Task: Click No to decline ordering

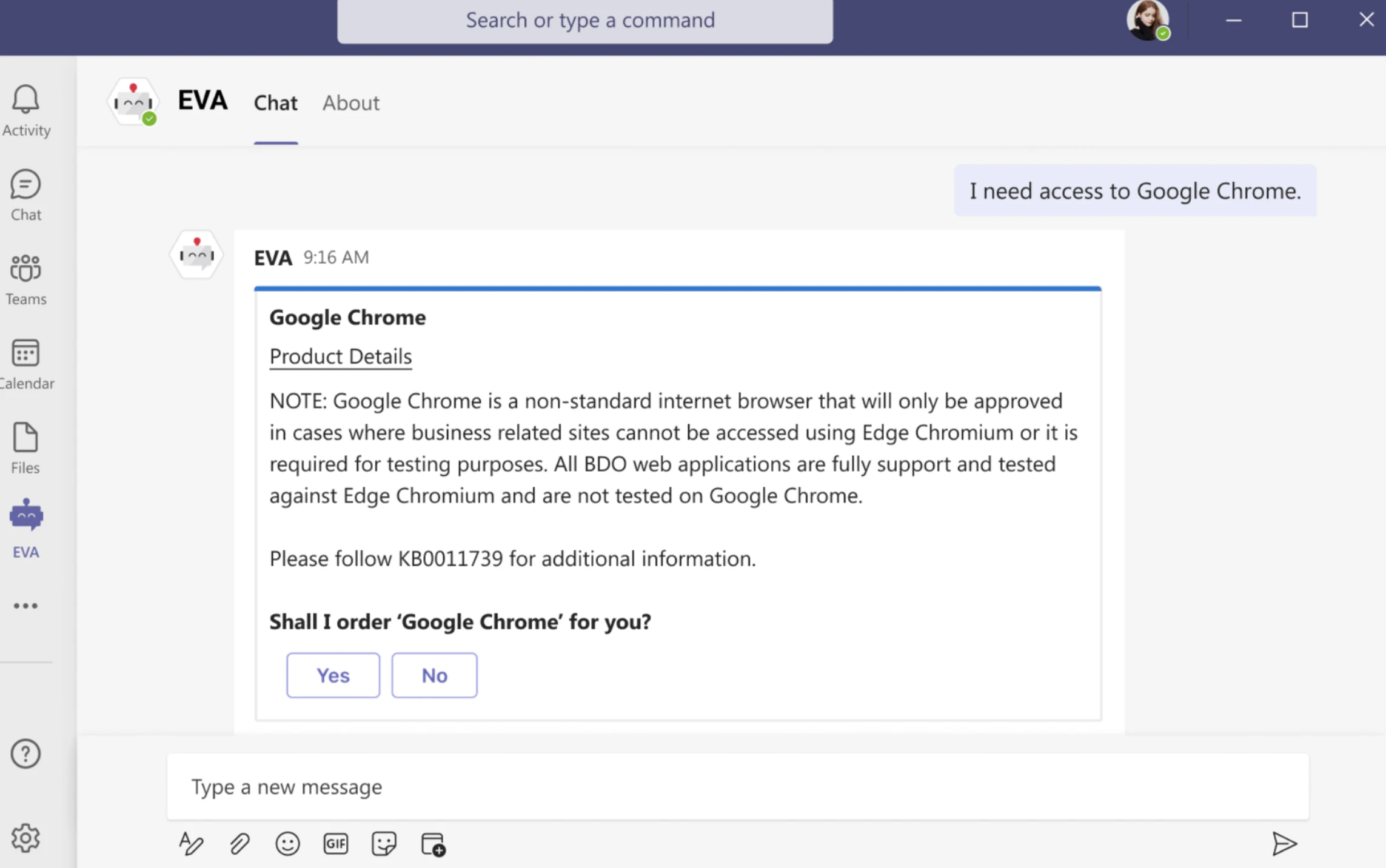Action: [x=434, y=675]
